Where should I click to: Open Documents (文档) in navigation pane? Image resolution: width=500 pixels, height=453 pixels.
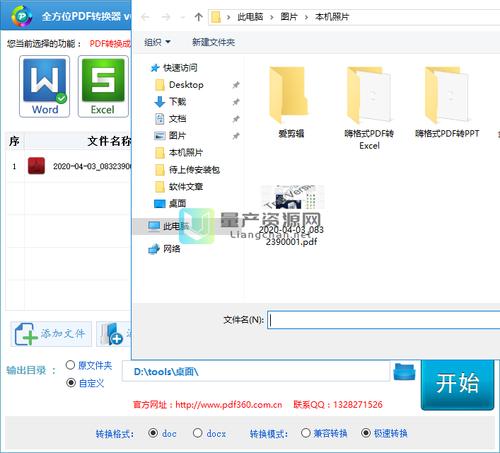pyautogui.click(x=177, y=119)
